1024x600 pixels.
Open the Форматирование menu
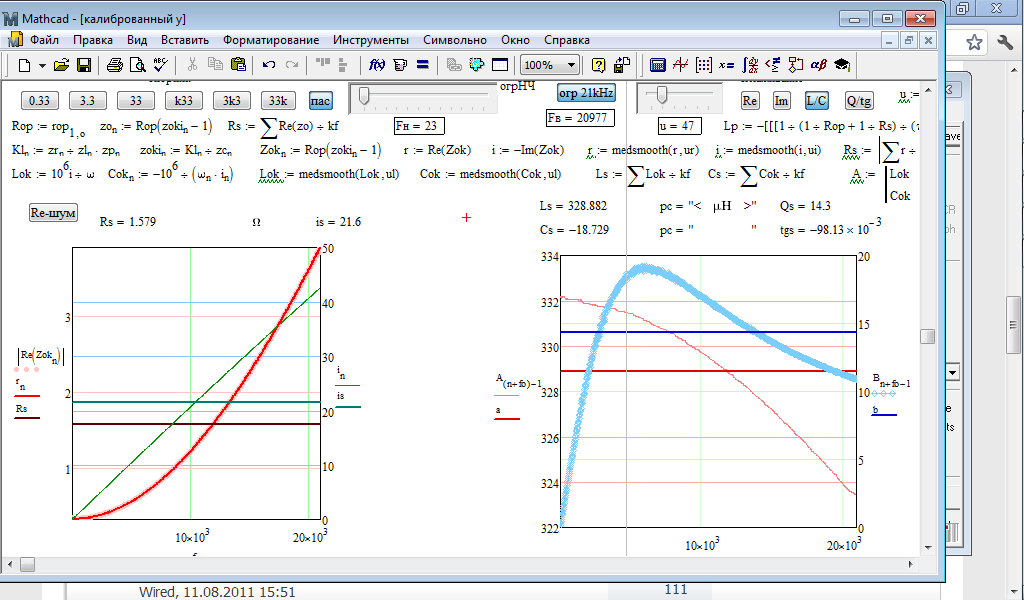271,40
